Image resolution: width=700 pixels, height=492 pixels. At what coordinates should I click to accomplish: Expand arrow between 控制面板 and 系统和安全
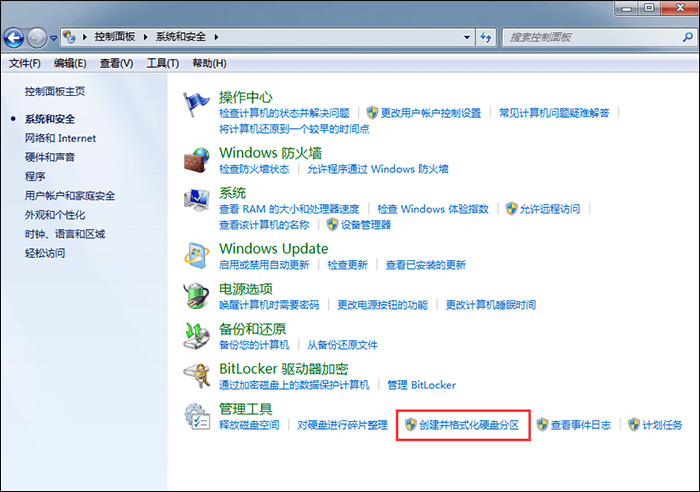click(146, 37)
